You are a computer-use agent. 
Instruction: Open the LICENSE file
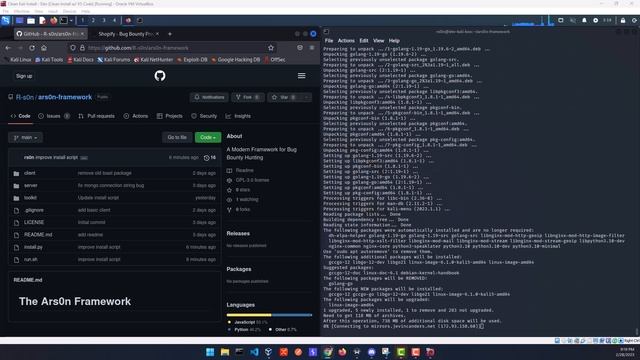point(34,222)
